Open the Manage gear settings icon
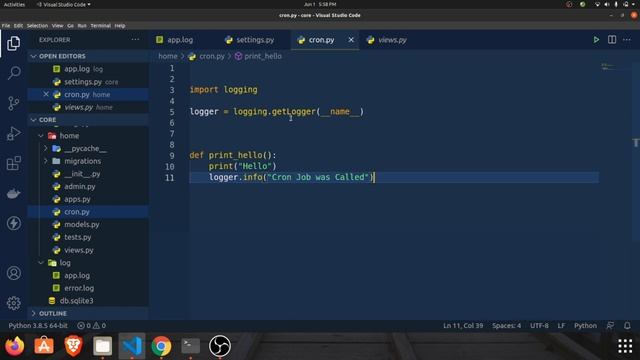This screenshot has height=360, width=640. point(13,303)
